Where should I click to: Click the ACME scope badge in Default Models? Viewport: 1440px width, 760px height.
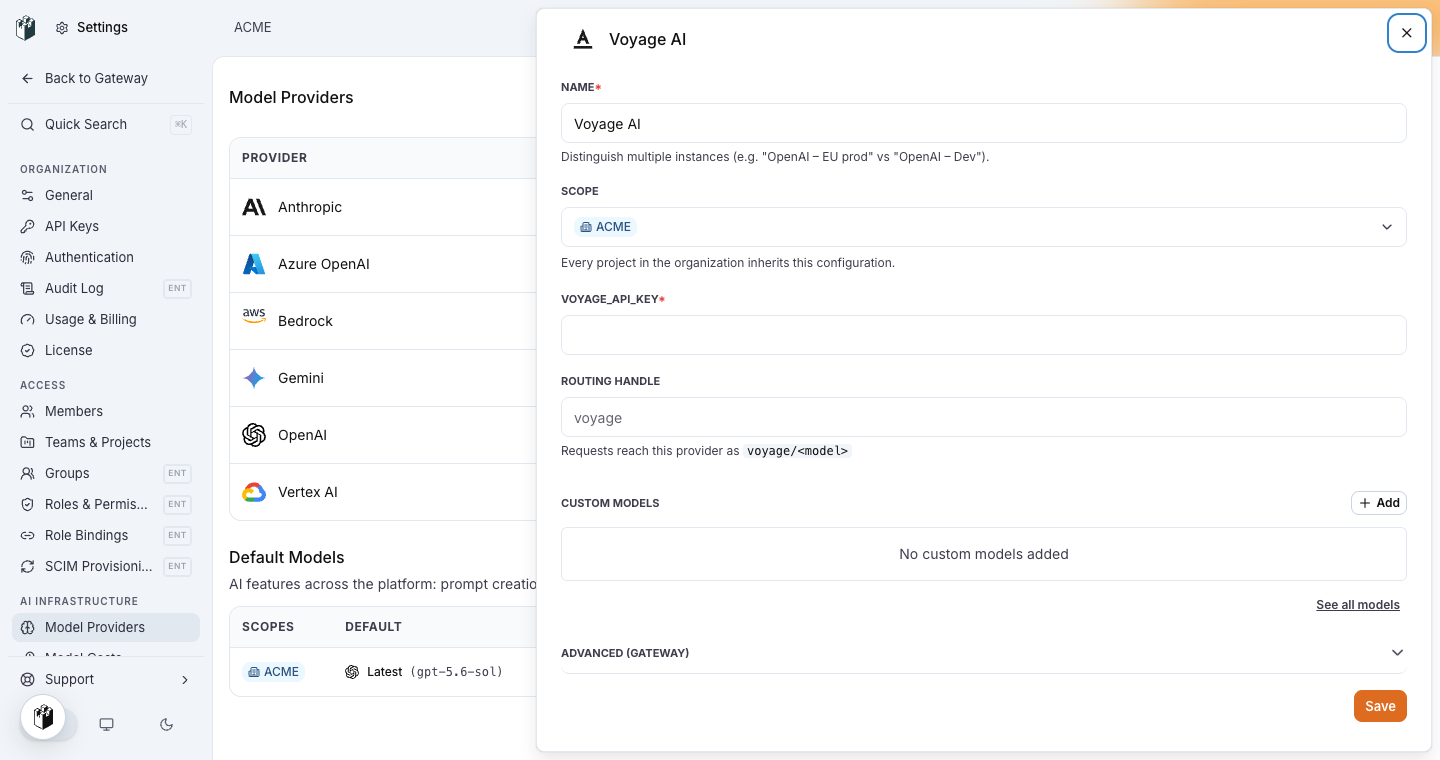coord(273,672)
